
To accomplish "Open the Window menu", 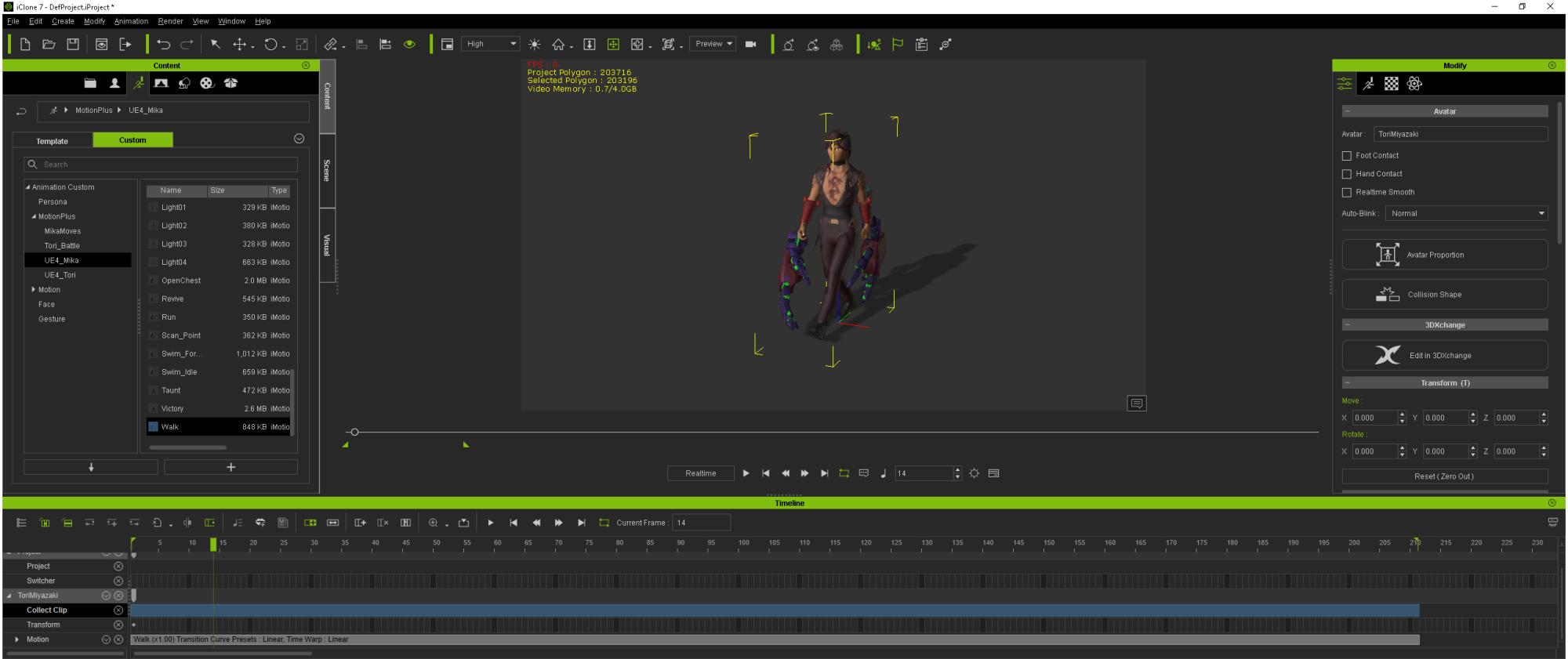I will point(231,21).
